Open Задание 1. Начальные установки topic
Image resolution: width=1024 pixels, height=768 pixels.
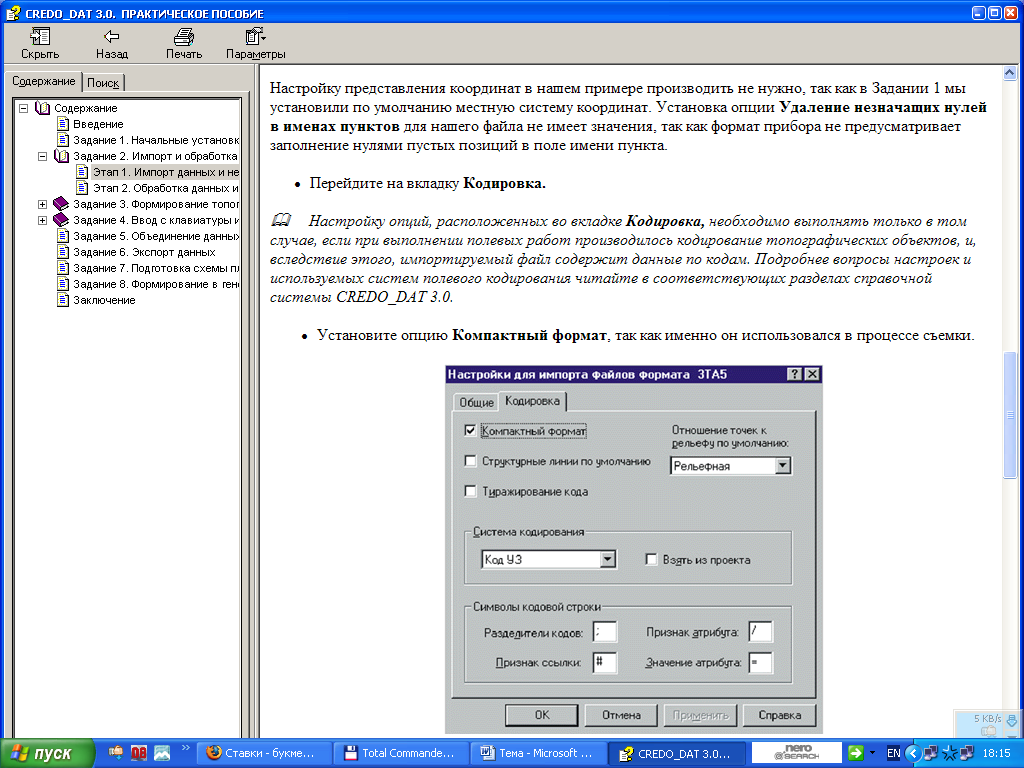pyautogui.click(x=155, y=140)
